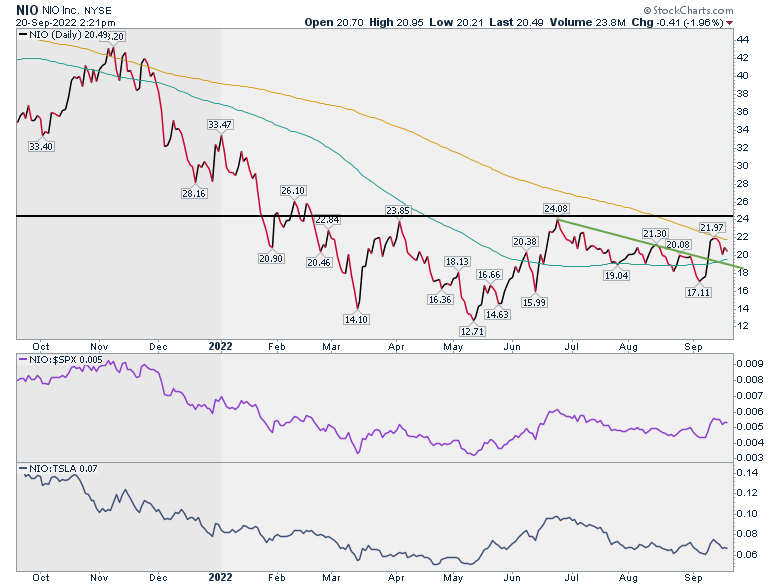Select the 22.84 price label
This screenshot has height=586, width=780.
pos(327,219)
